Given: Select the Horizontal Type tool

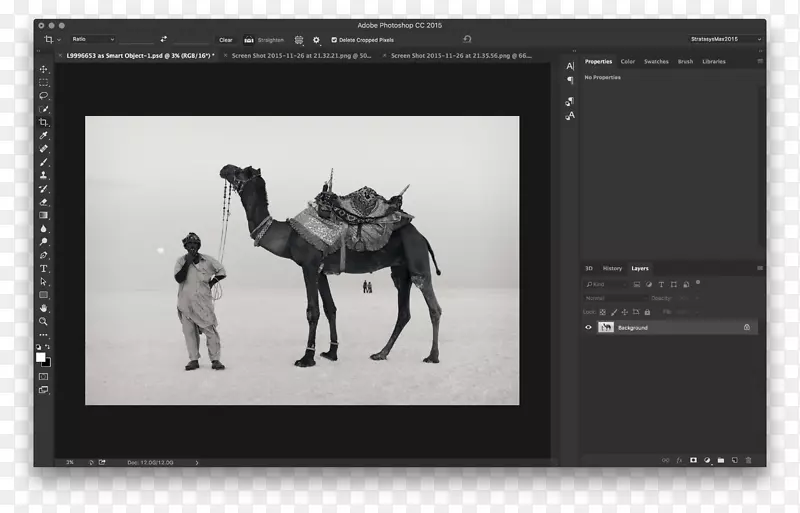Looking at the screenshot, I should click(43, 268).
